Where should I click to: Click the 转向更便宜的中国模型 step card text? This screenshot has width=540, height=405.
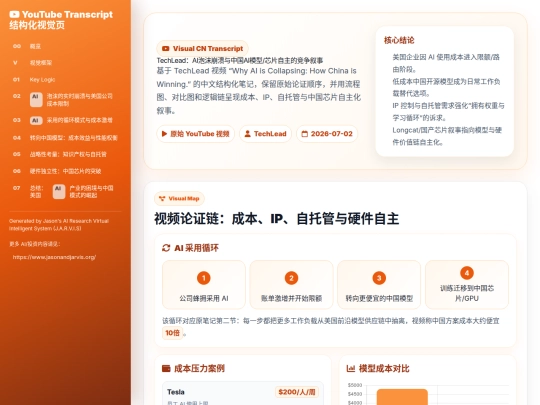(379, 298)
